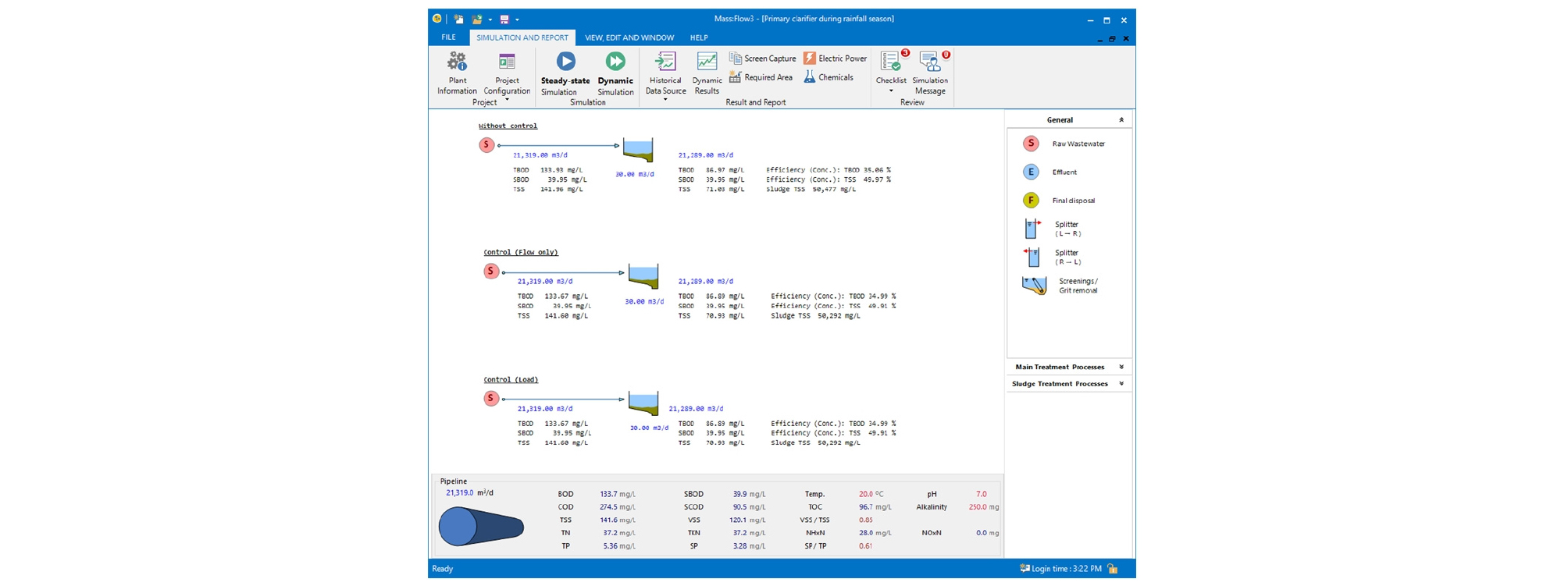
Task: Click the primary clarifier under Without control
Action: [637, 150]
